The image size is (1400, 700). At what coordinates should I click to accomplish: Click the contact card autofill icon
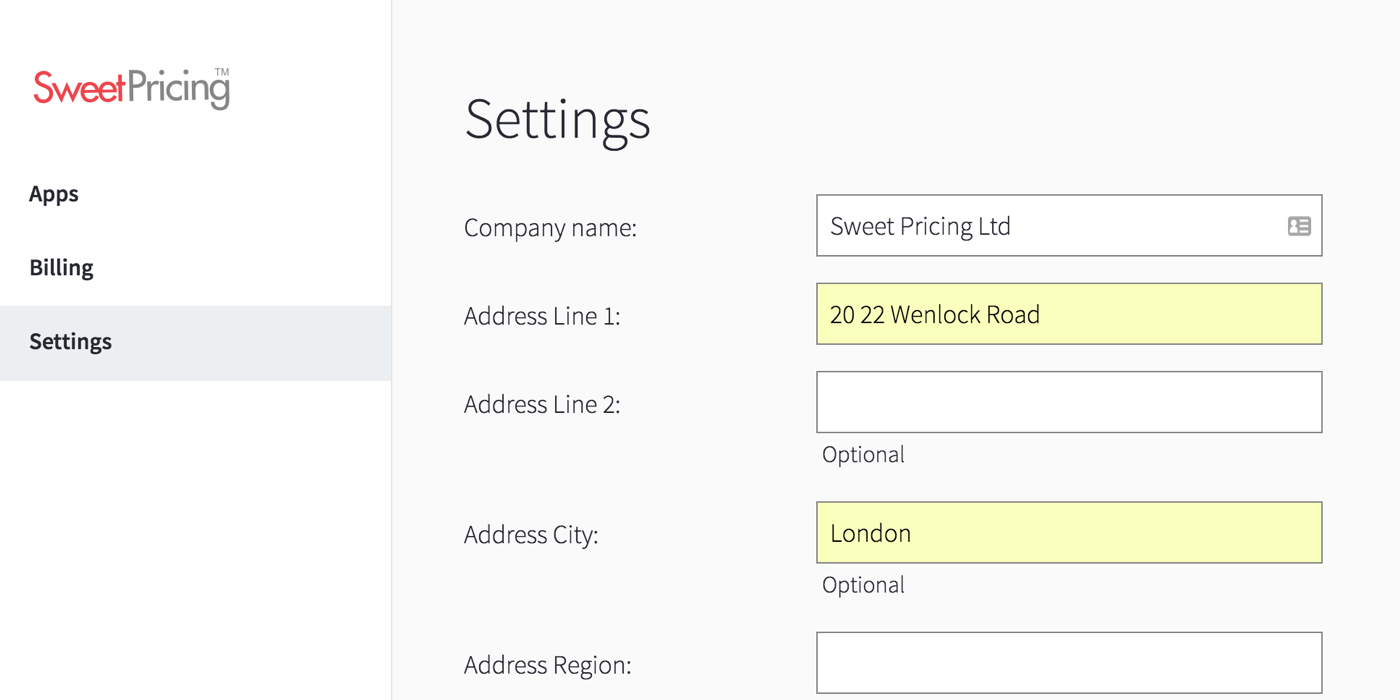1299,226
